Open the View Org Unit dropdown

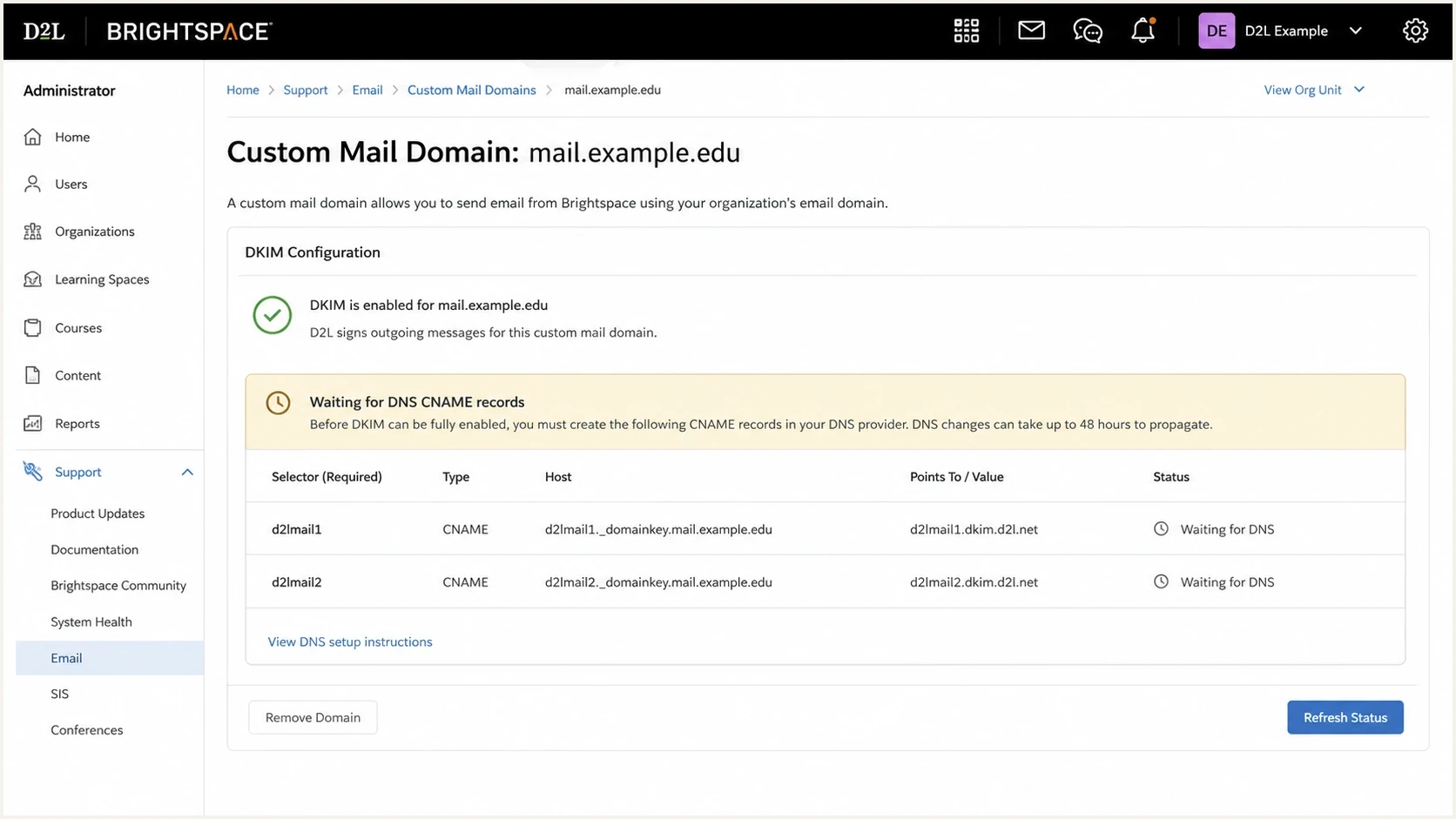click(x=1314, y=90)
